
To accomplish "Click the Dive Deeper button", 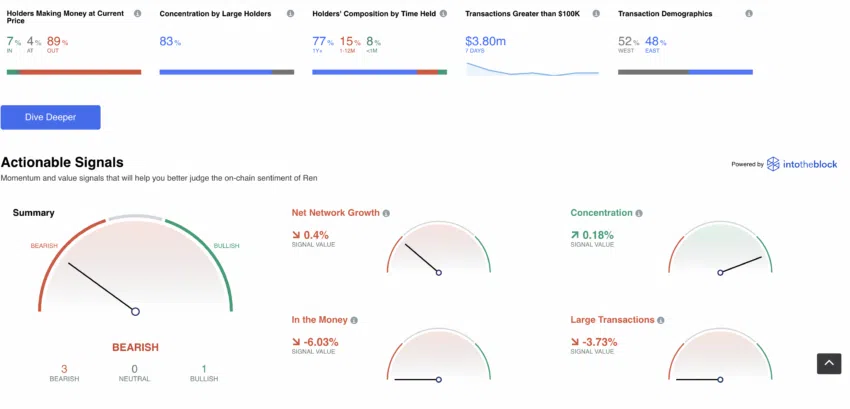I will pyautogui.click(x=50, y=117).
